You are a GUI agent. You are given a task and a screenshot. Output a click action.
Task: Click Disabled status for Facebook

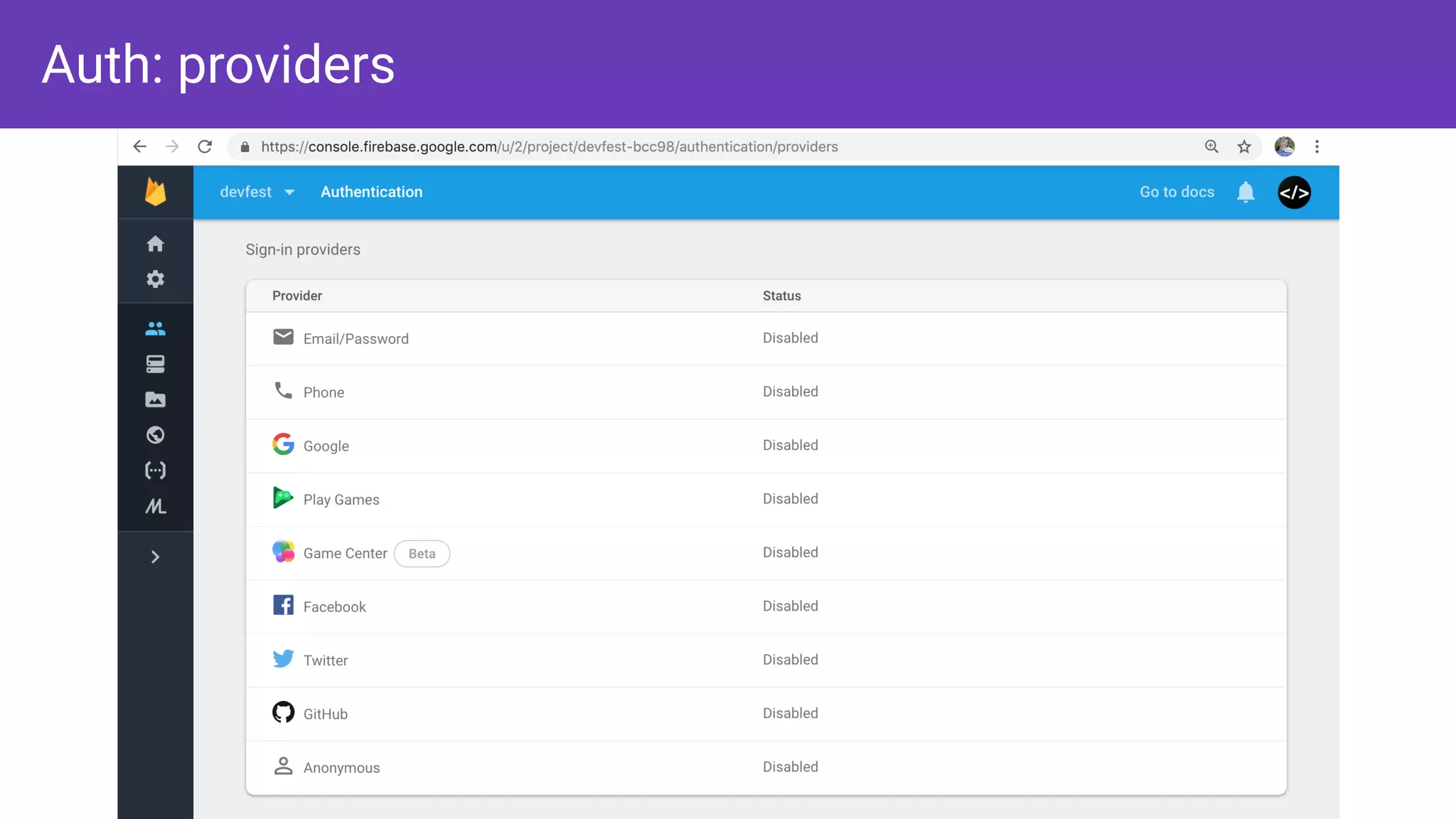click(x=790, y=606)
